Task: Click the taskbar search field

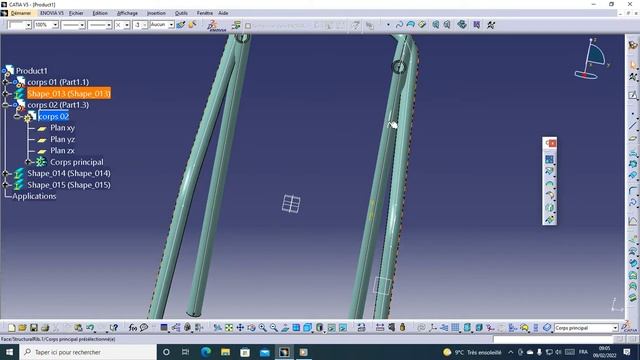Action: click(88, 352)
